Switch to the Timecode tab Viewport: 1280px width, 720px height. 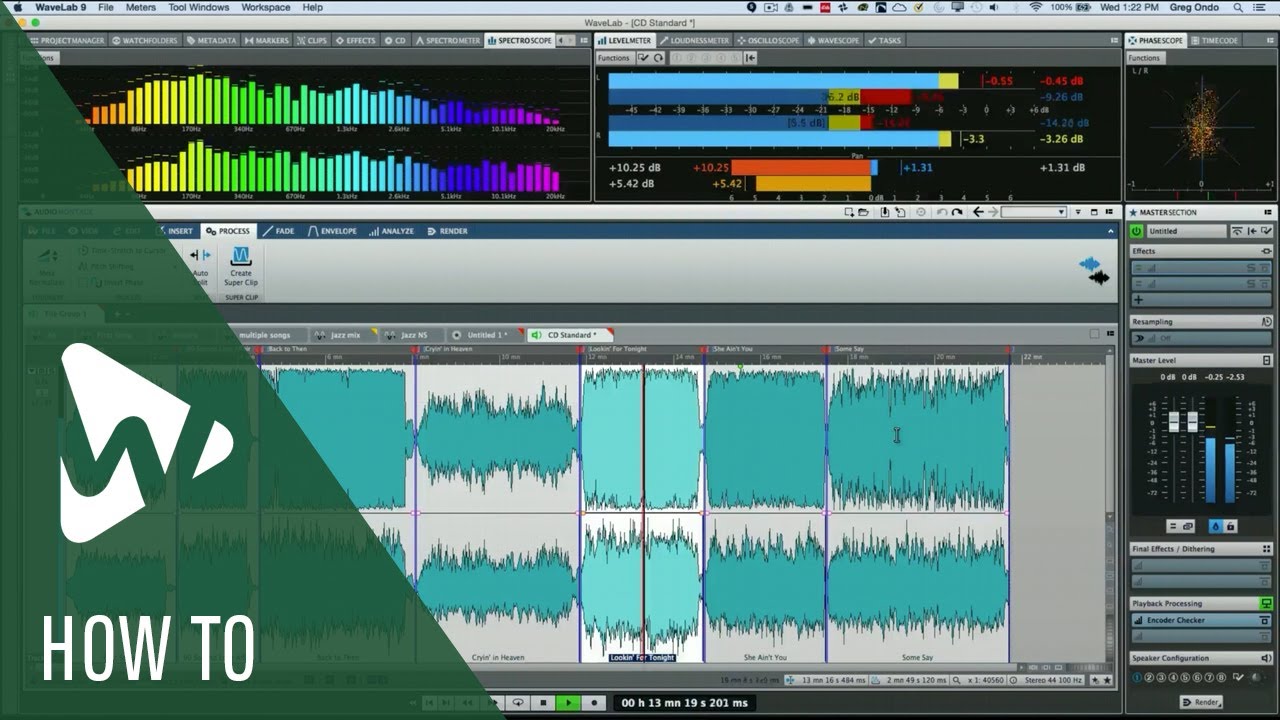point(1215,40)
